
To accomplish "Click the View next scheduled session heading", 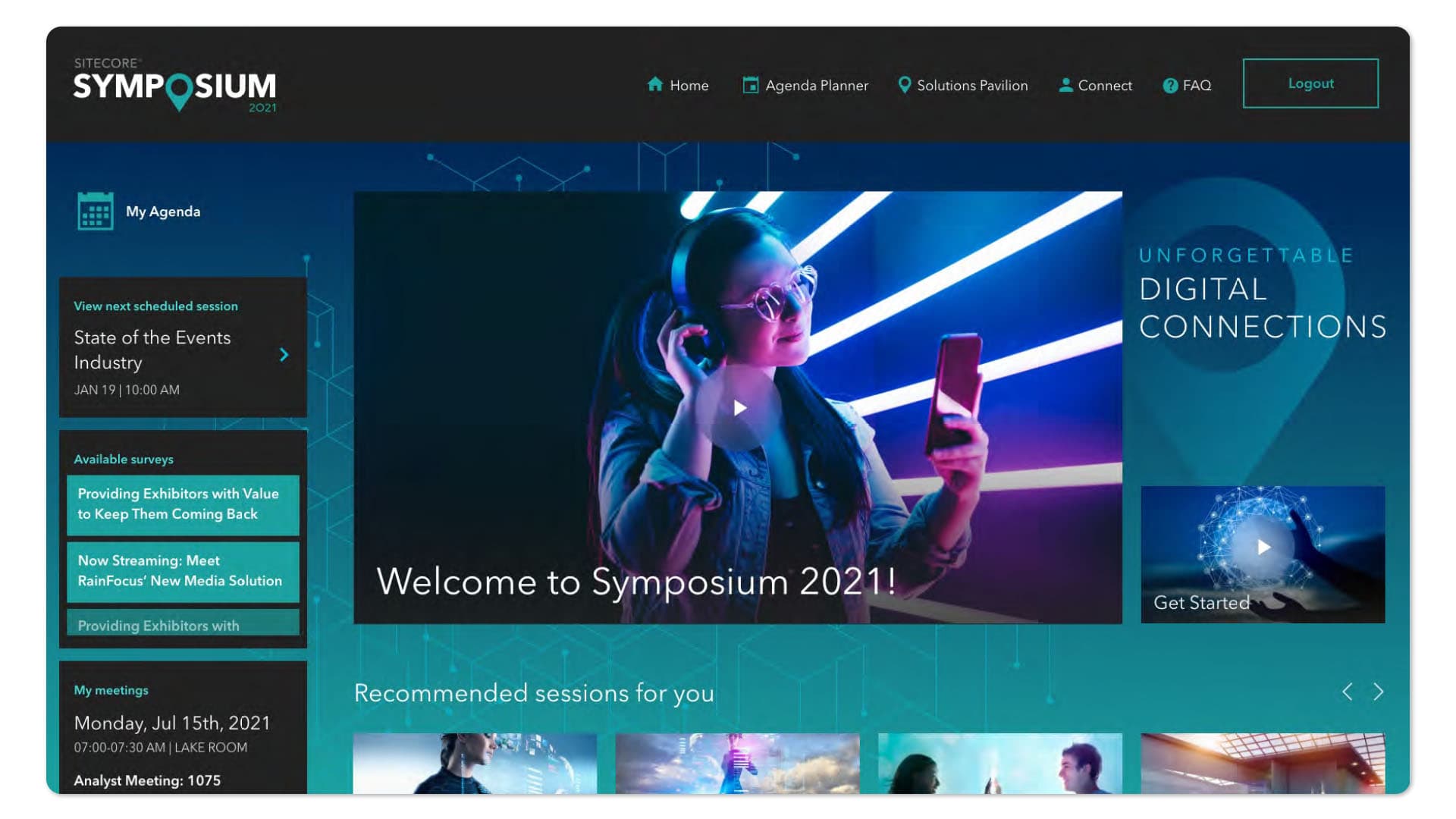I will pos(155,306).
